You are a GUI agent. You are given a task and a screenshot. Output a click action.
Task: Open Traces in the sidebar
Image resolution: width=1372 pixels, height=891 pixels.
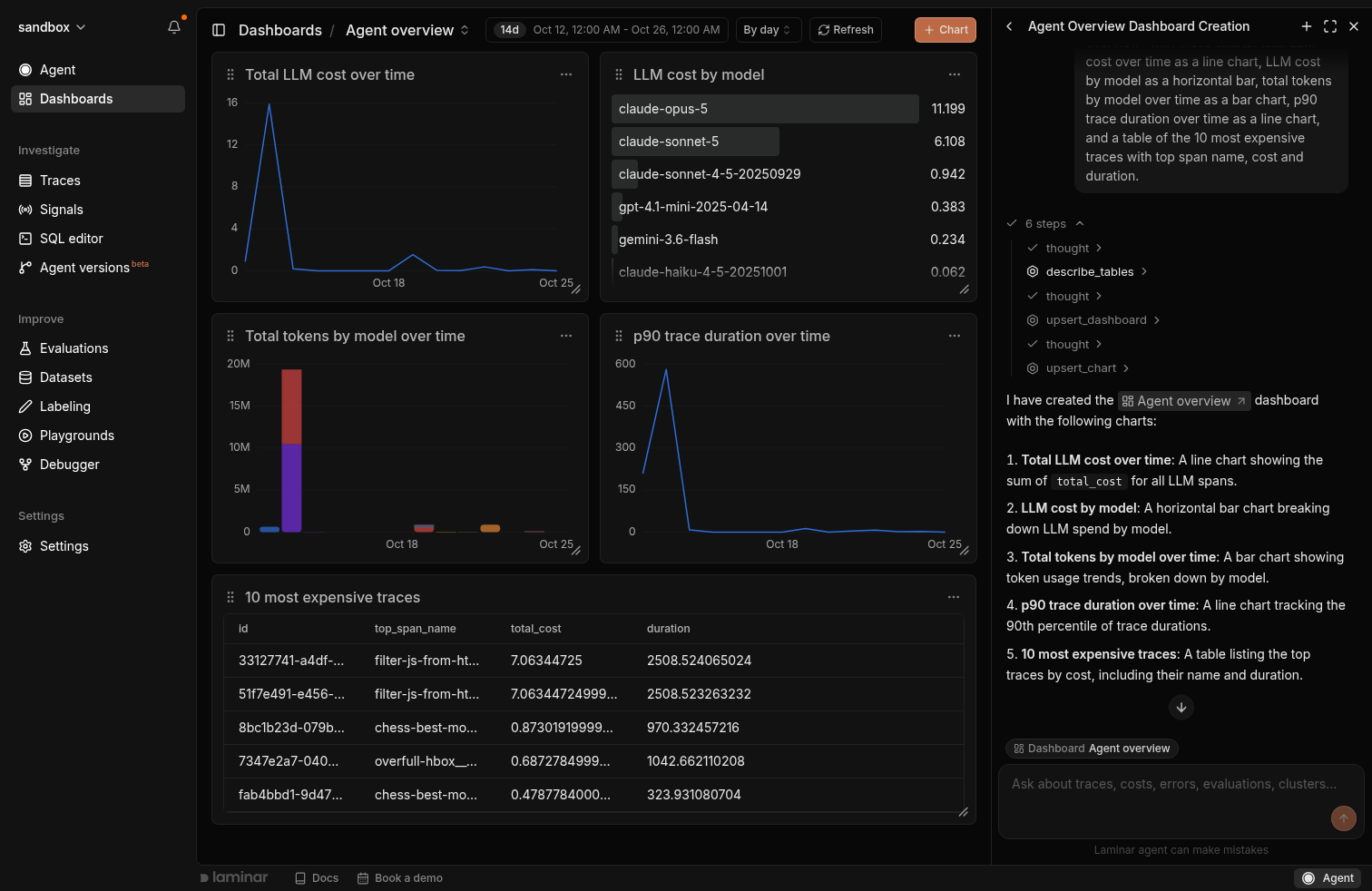tap(98, 181)
